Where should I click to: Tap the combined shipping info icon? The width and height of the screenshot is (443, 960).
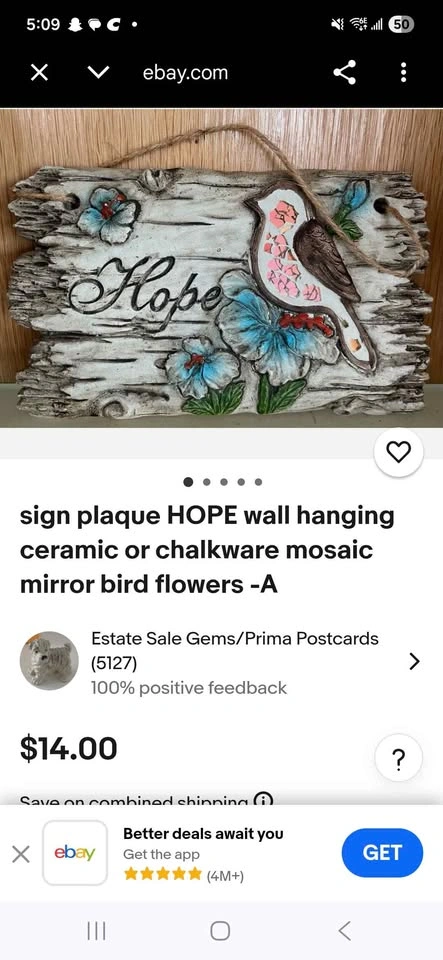[264, 800]
